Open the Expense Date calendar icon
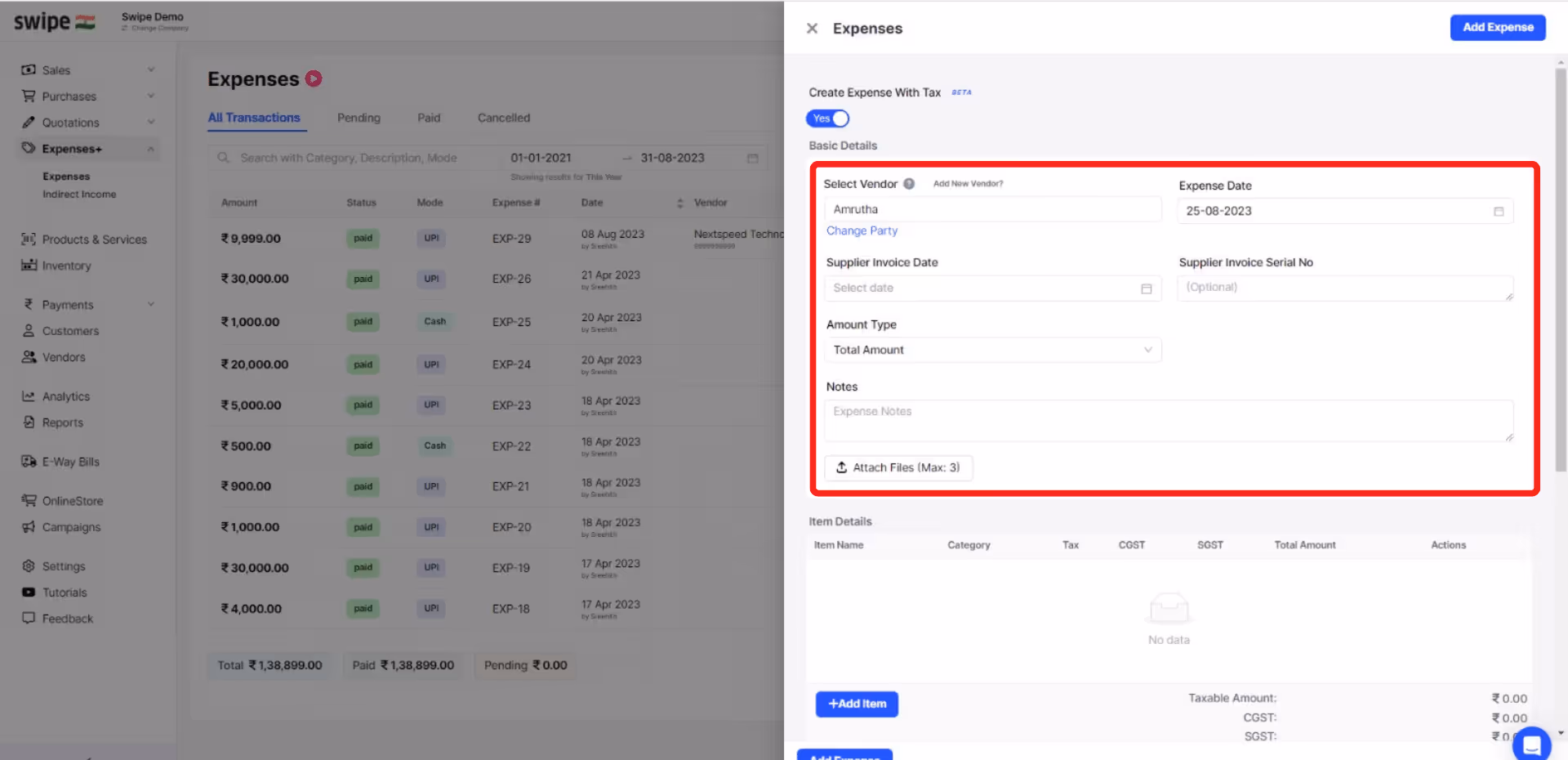 [1499, 212]
